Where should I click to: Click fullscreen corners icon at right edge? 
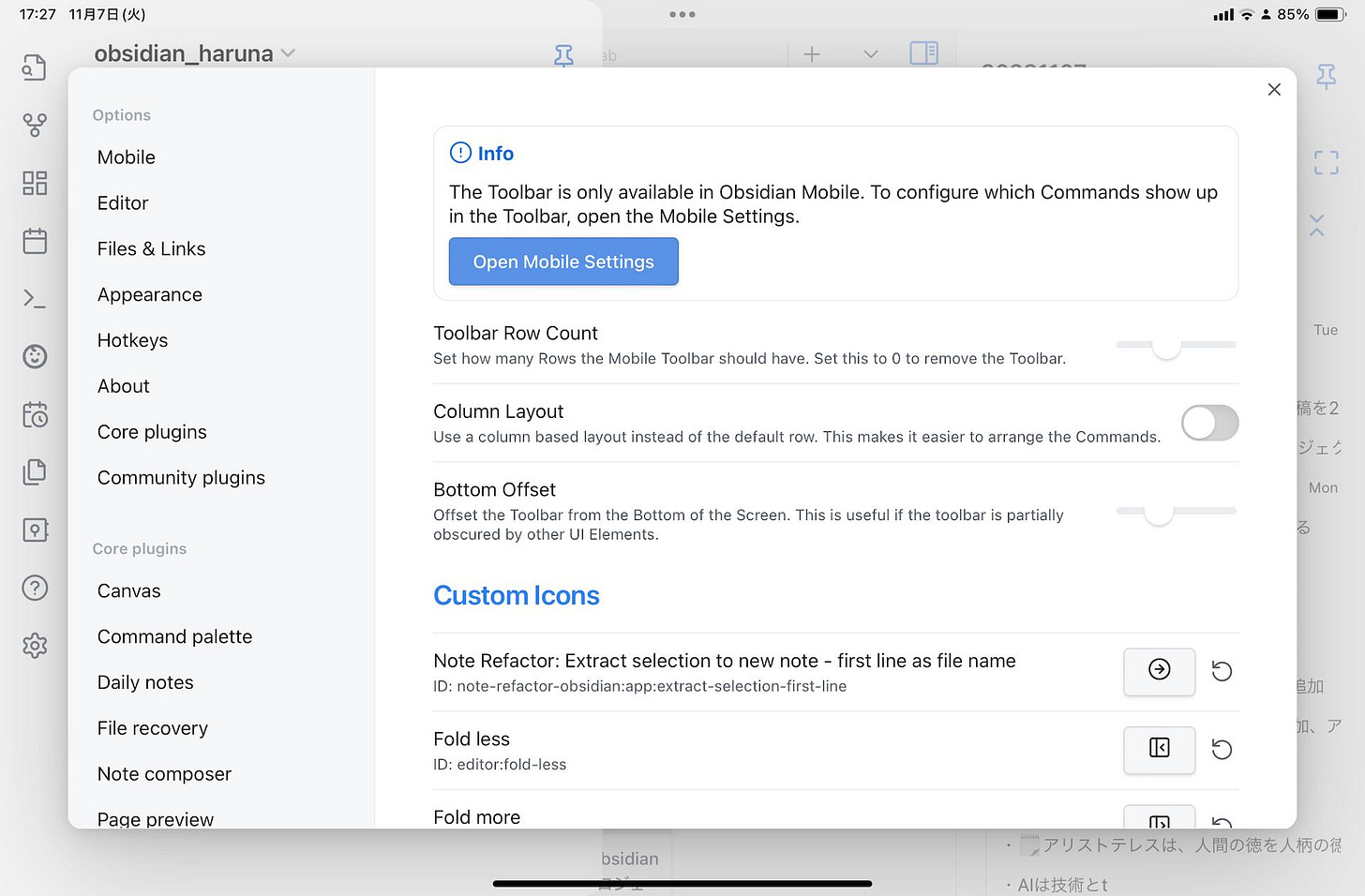[1327, 163]
